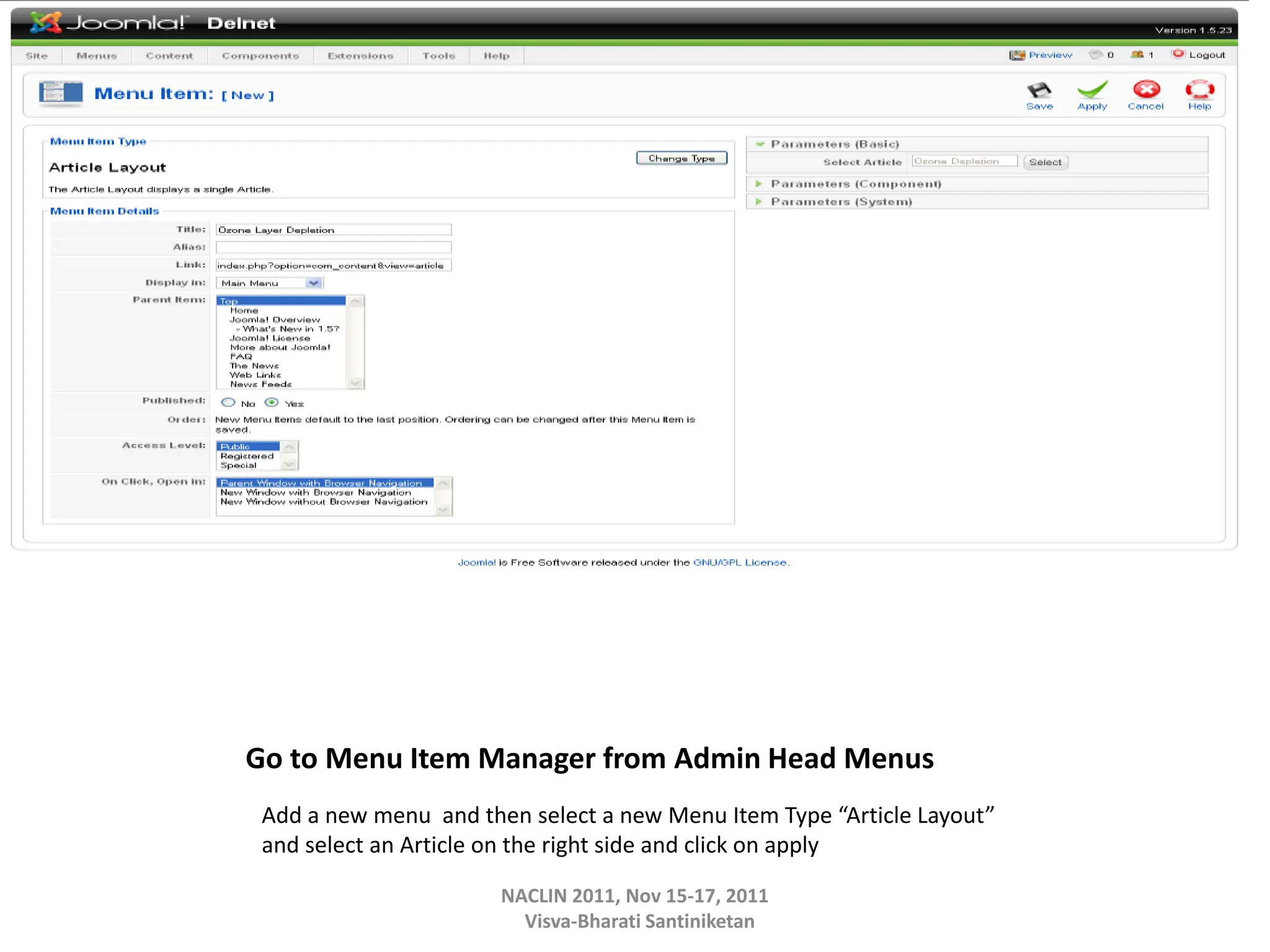
Task: Click the logged-in users icon showing 1
Action: point(1137,55)
